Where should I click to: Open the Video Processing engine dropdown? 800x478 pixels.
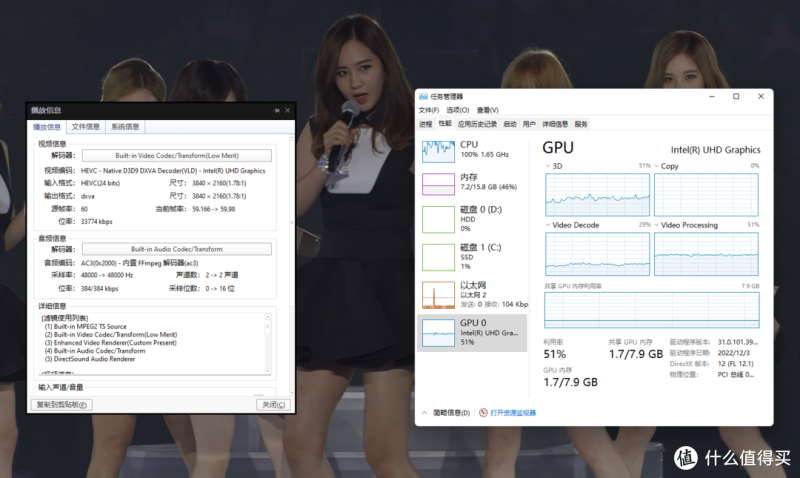[x=657, y=225]
